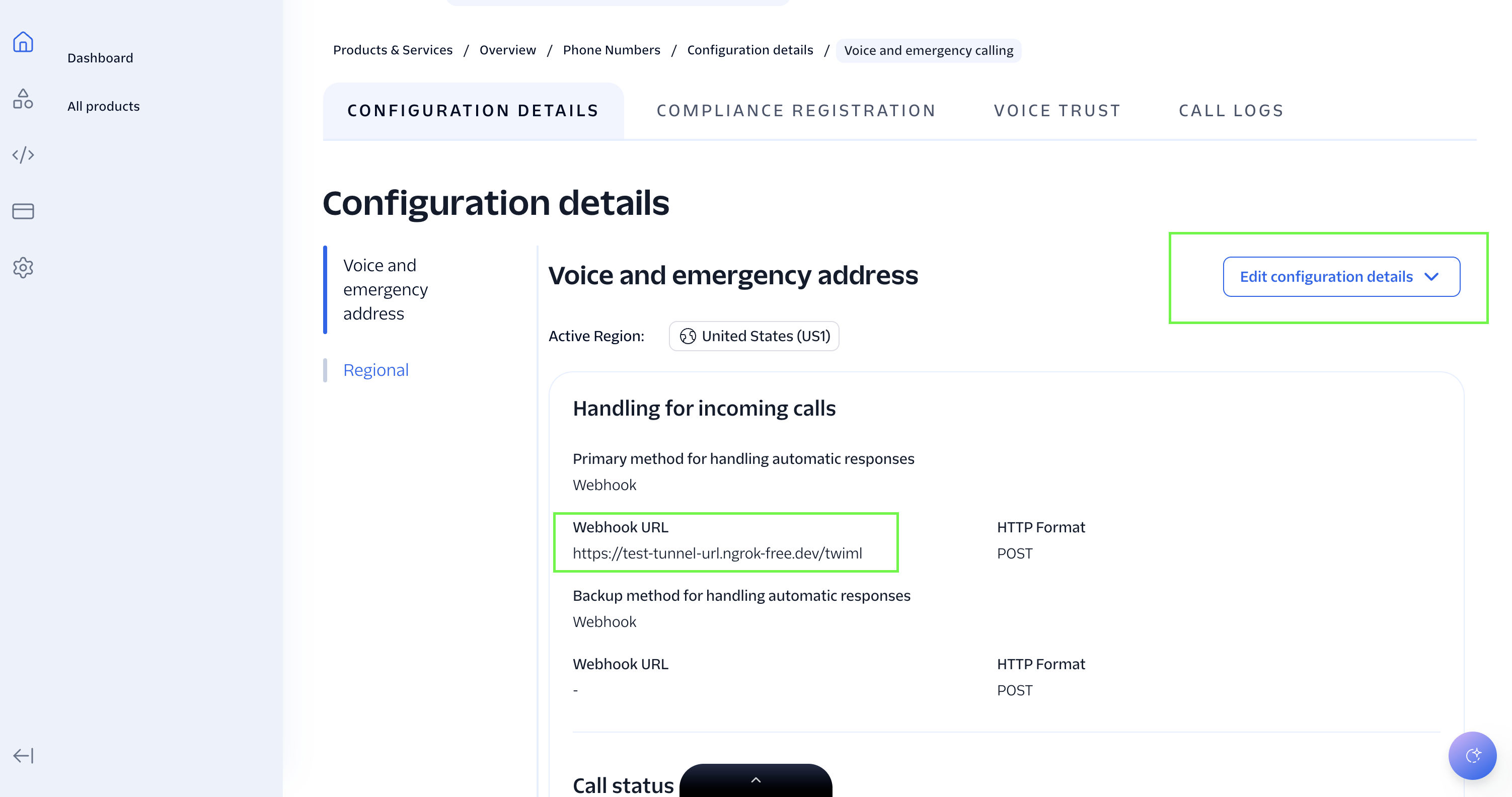This screenshot has height=797, width=1512.
Task: Expand the black bottom chevron panel
Action: click(755, 780)
